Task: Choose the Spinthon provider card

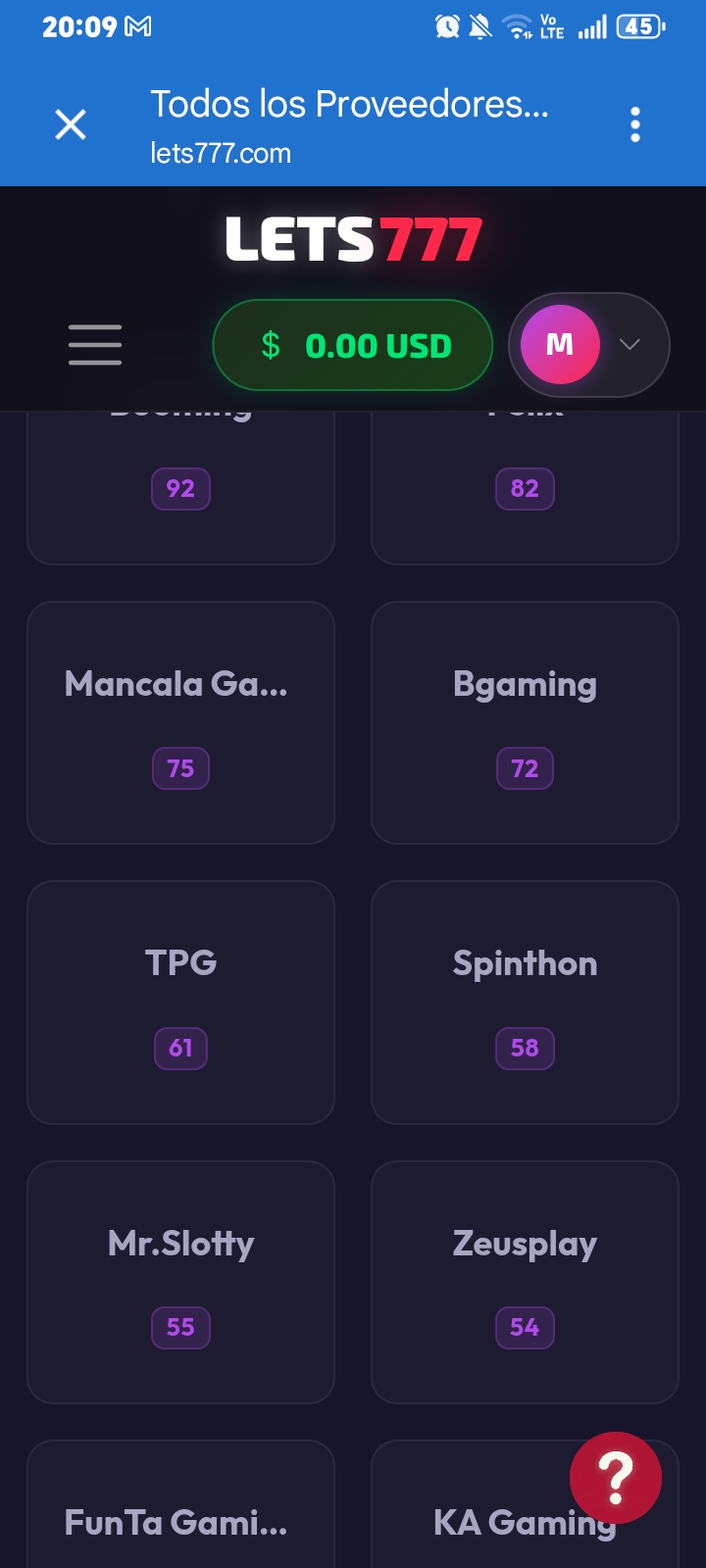Action: point(525,1003)
